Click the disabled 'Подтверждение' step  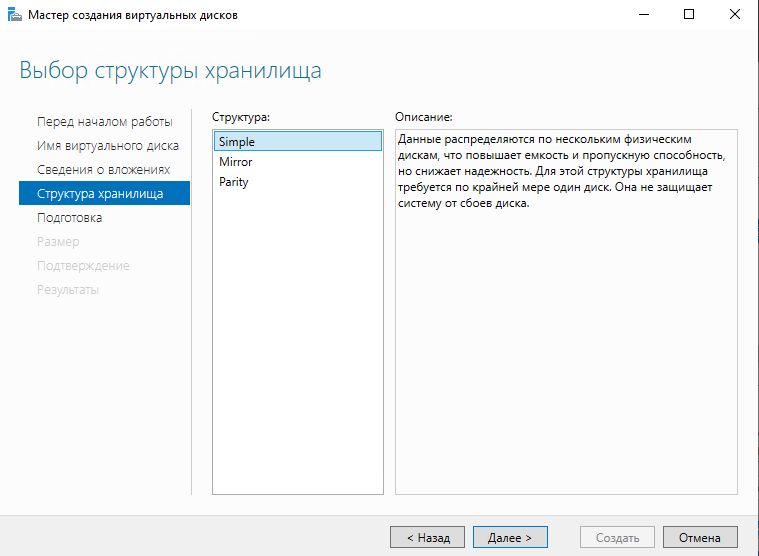(x=83, y=266)
